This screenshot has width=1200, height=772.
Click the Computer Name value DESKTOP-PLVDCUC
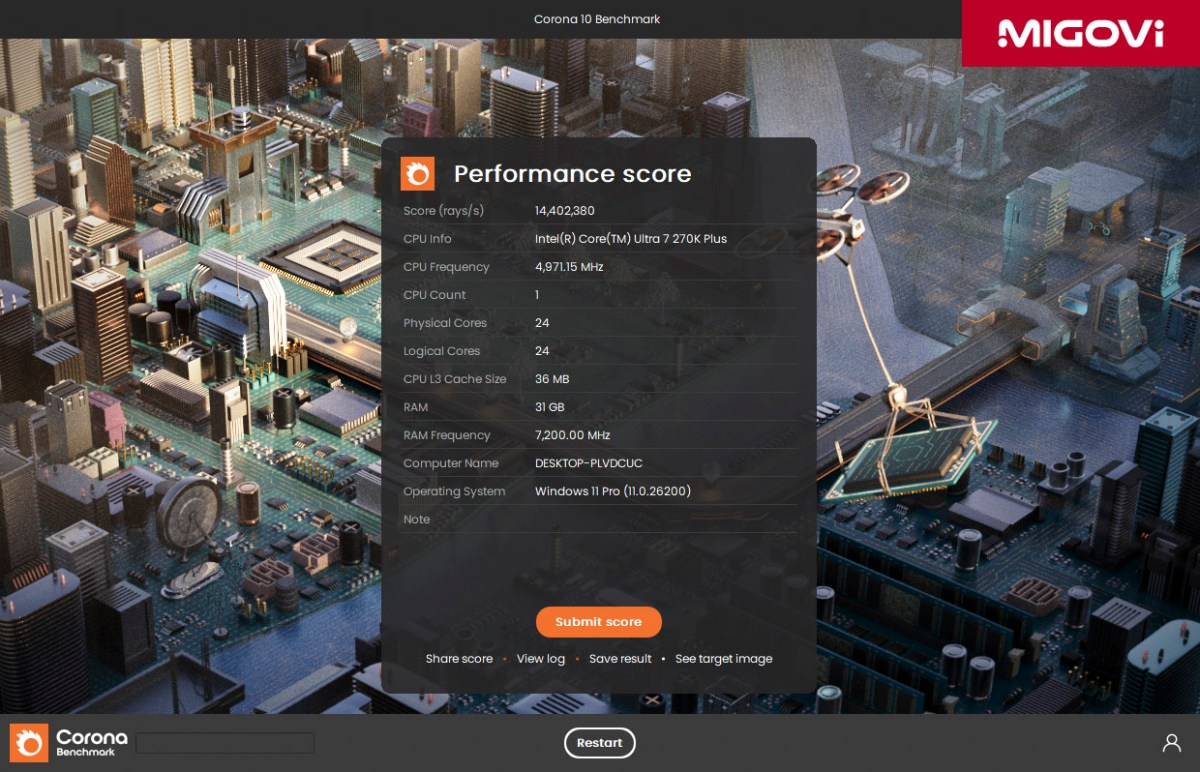click(x=590, y=463)
